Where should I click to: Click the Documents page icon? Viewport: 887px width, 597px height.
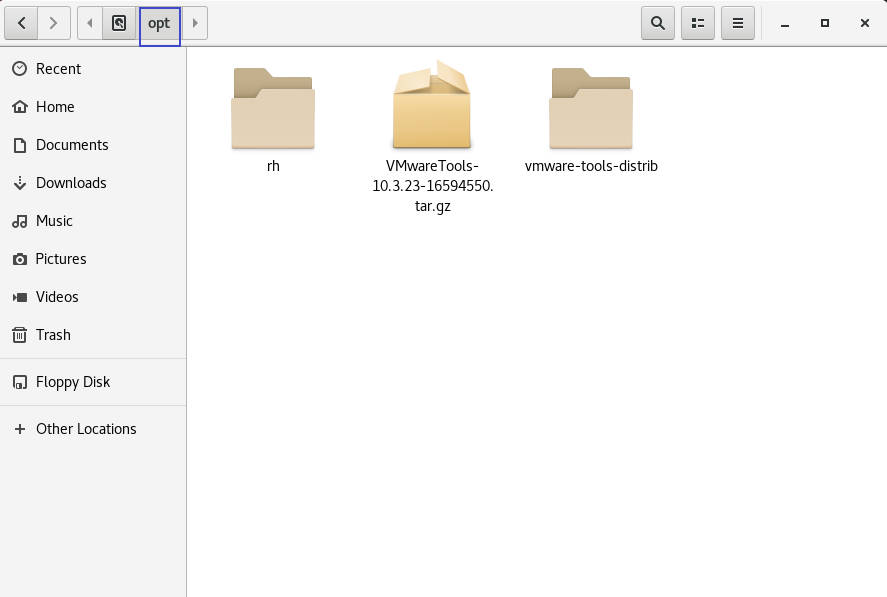coord(20,145)
